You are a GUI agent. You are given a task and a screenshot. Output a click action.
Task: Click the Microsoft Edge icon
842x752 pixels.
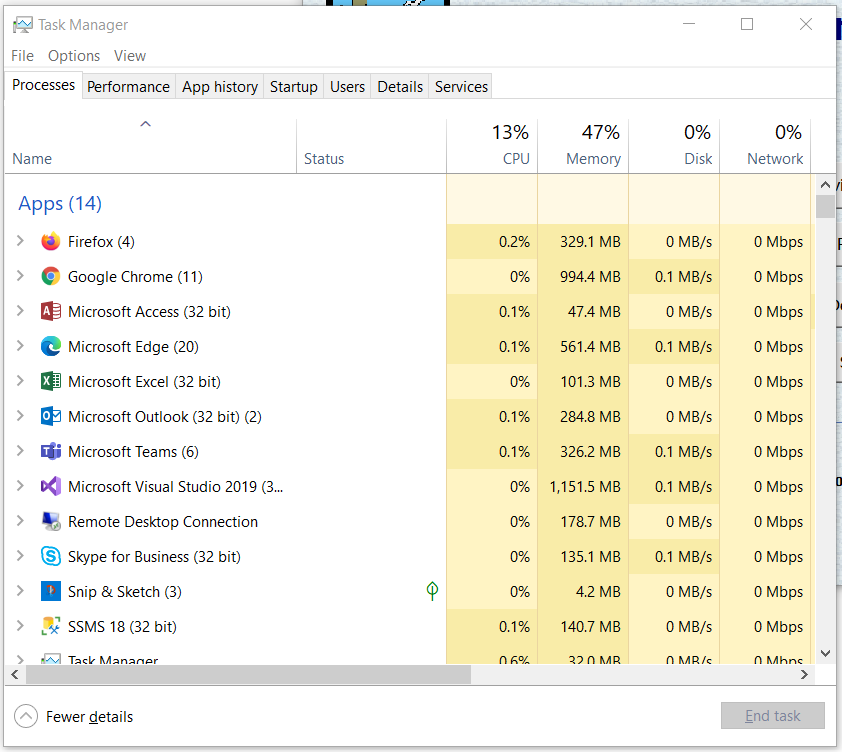51,347
